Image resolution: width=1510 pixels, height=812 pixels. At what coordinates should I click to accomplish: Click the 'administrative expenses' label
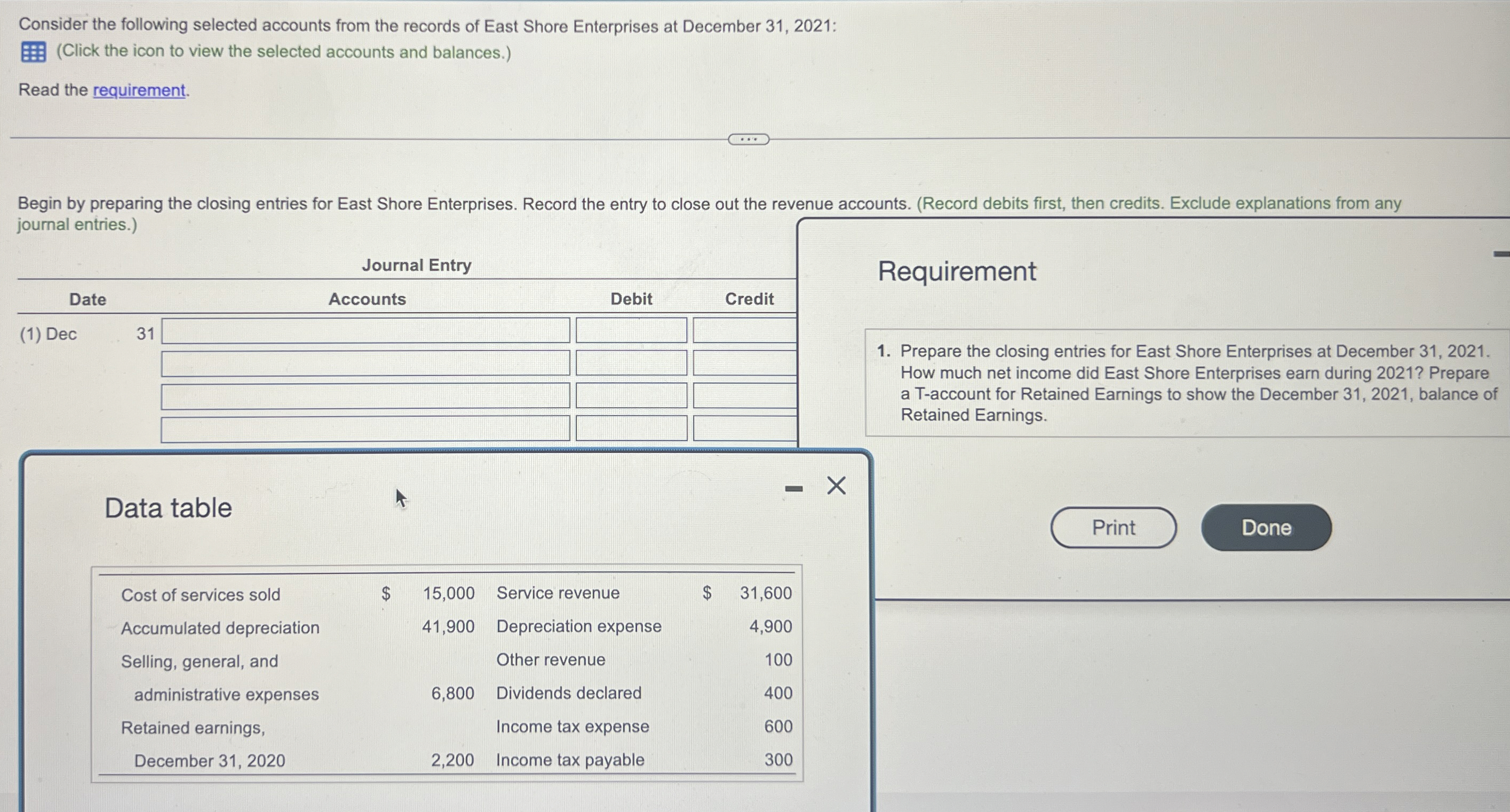tap(226, 694)
